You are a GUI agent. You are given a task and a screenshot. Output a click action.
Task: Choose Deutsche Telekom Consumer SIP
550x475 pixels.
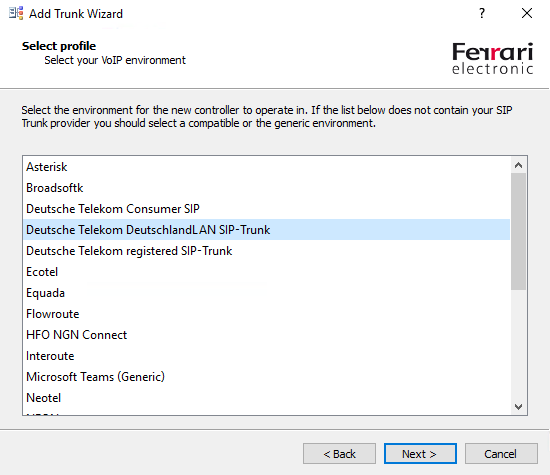(266, 209)
